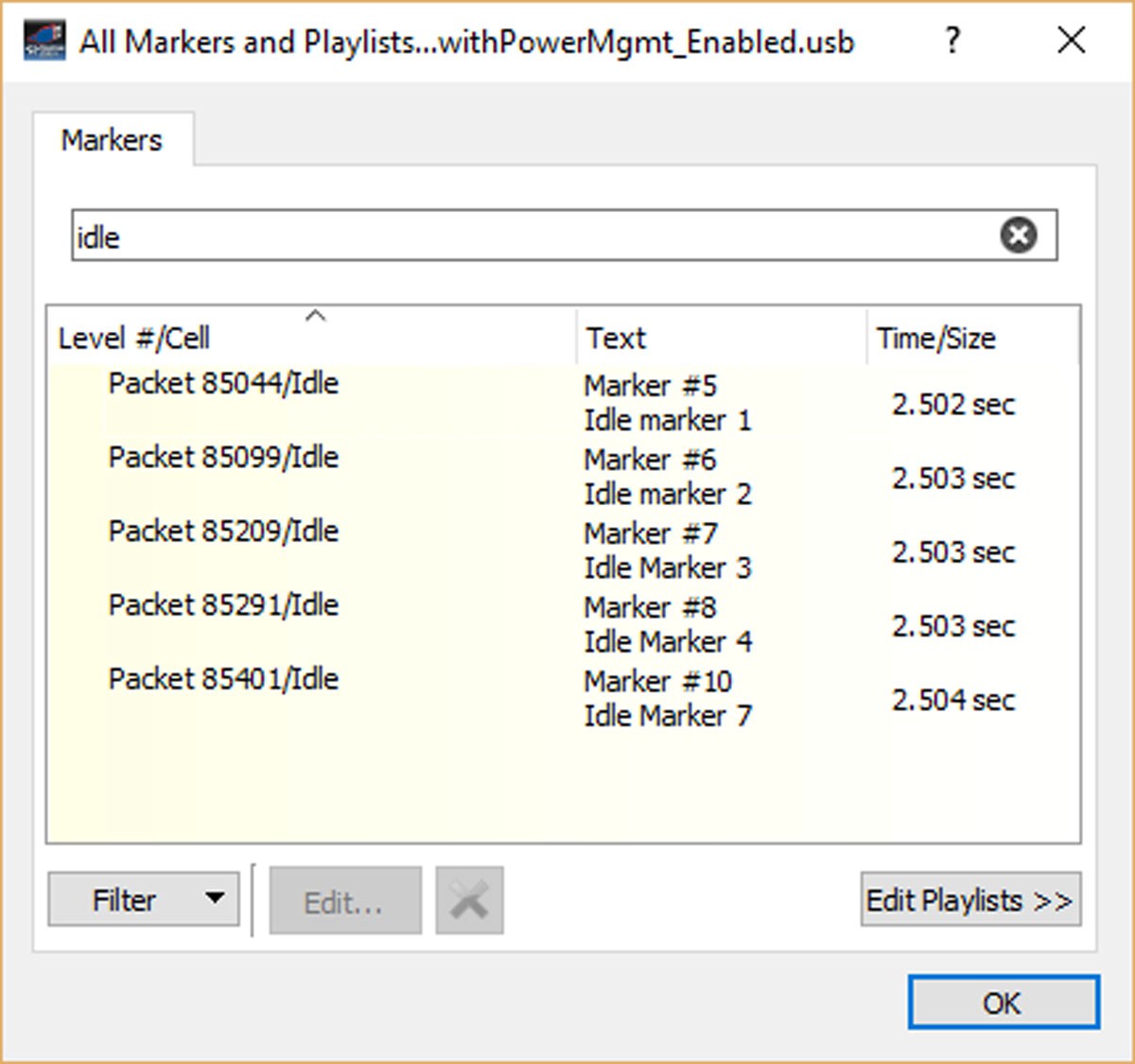1135x1064 pixels.
Task: Click the sort arrow above Level #/Cell
Action: (316, 316)
